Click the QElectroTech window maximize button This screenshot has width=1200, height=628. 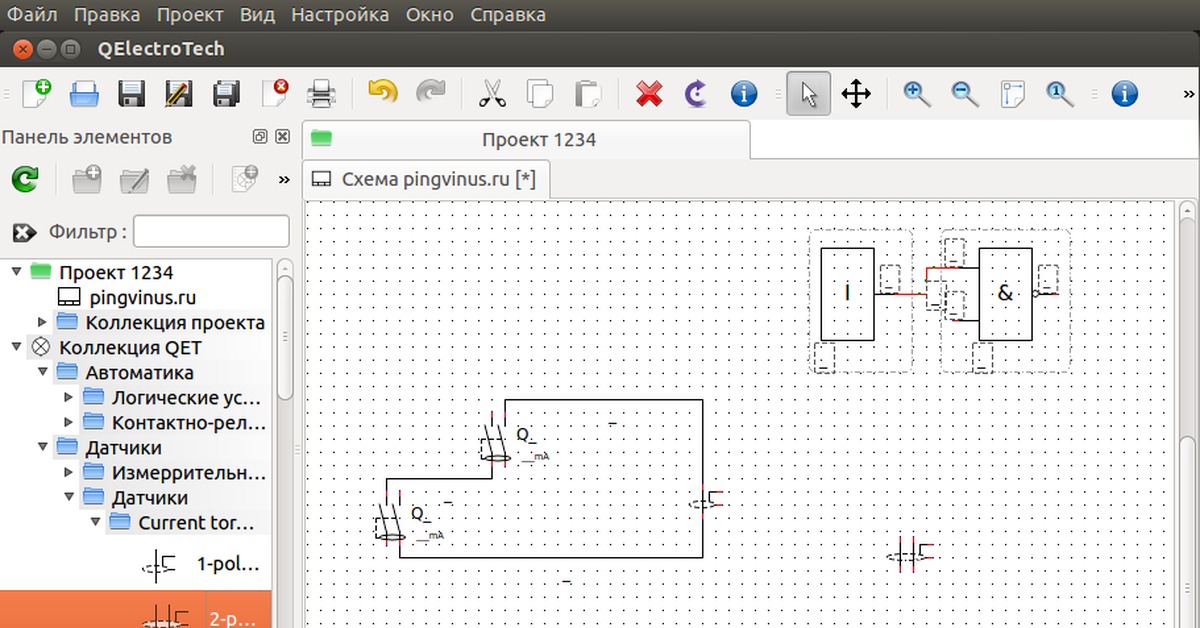coord(70,48)
